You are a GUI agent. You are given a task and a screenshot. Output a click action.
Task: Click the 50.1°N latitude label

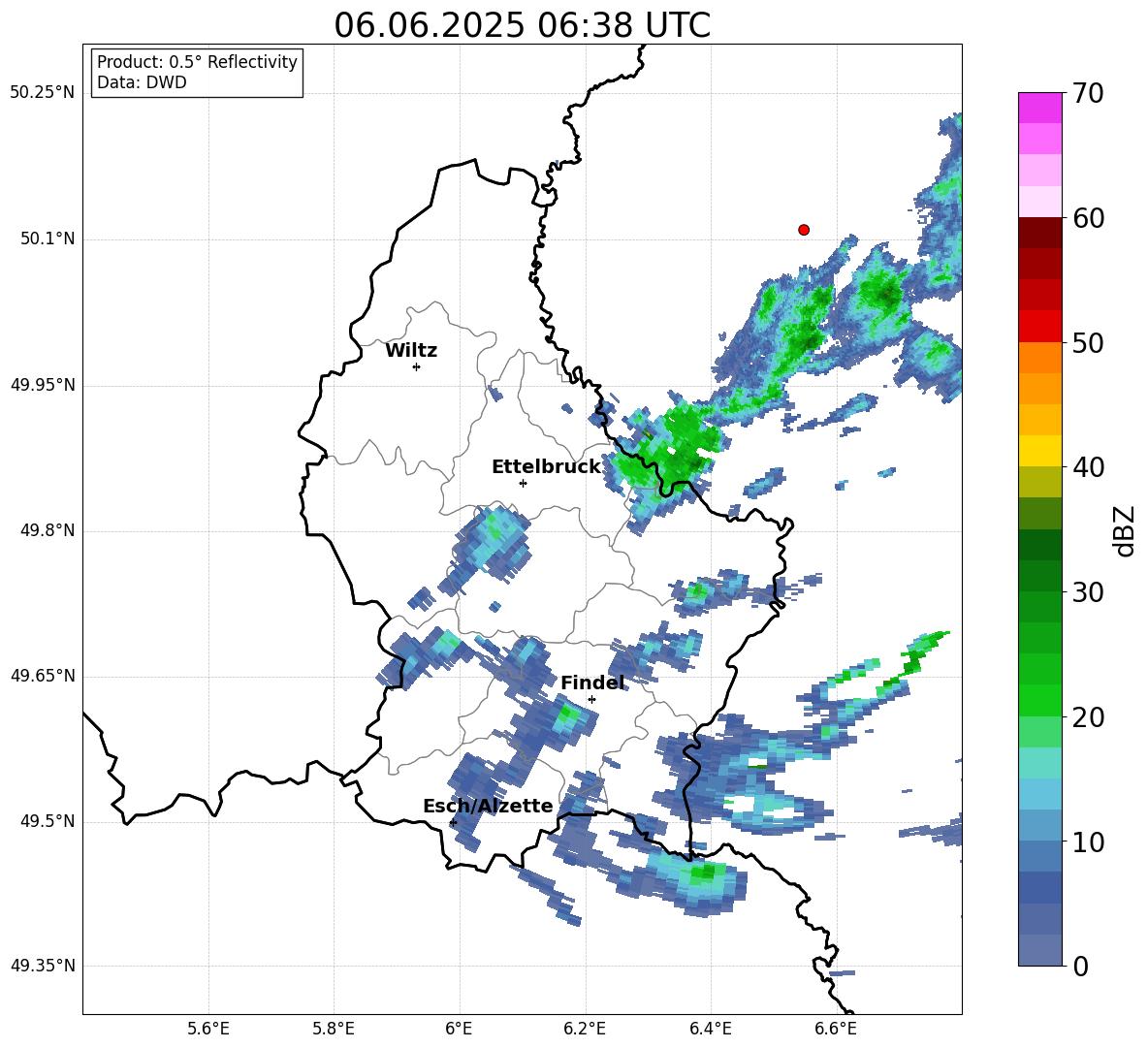coord(48,238)
